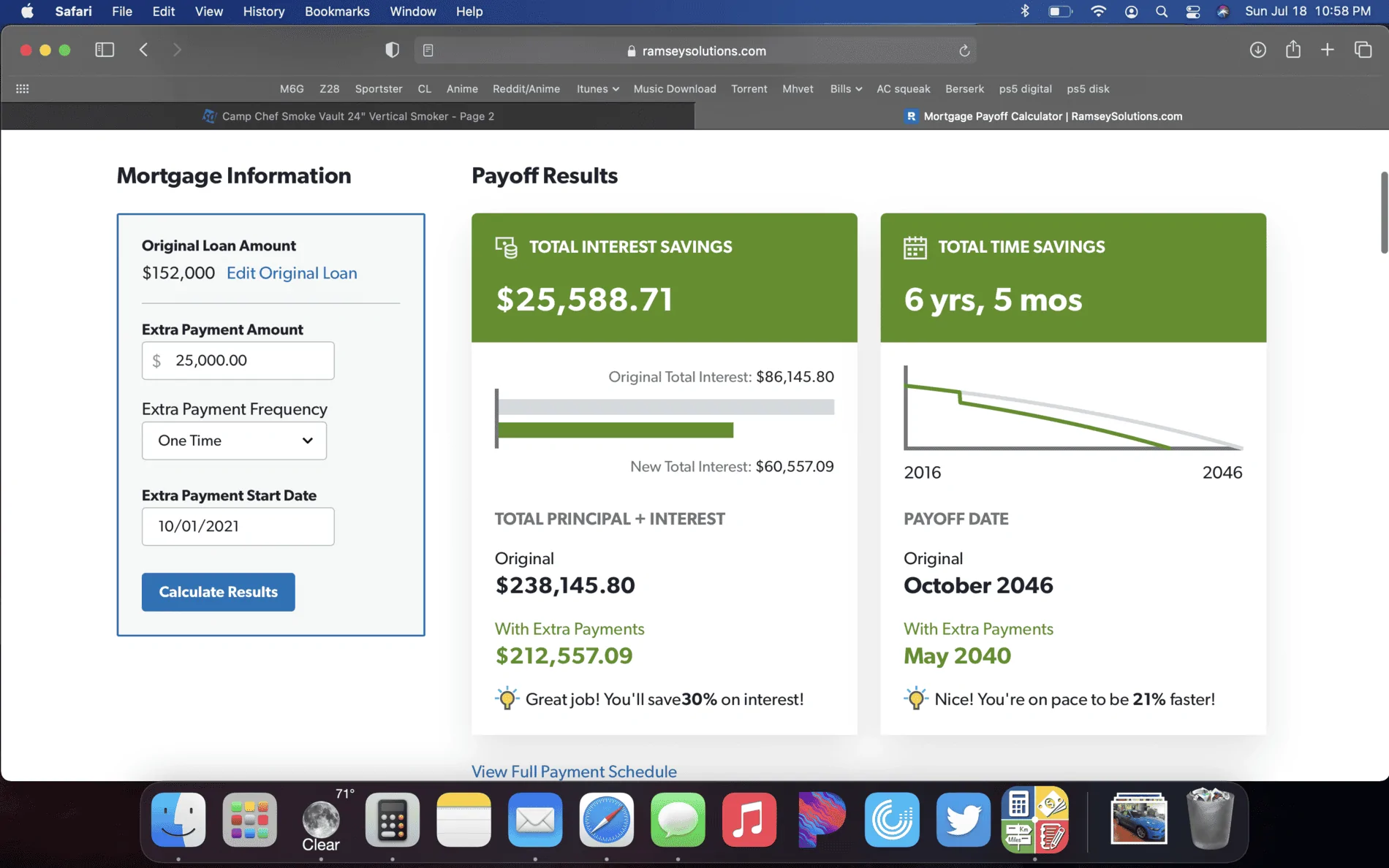The image size is (1389, 868).
Task: Open Launchpad from the Dock
Action: click(x=249, y=819)
